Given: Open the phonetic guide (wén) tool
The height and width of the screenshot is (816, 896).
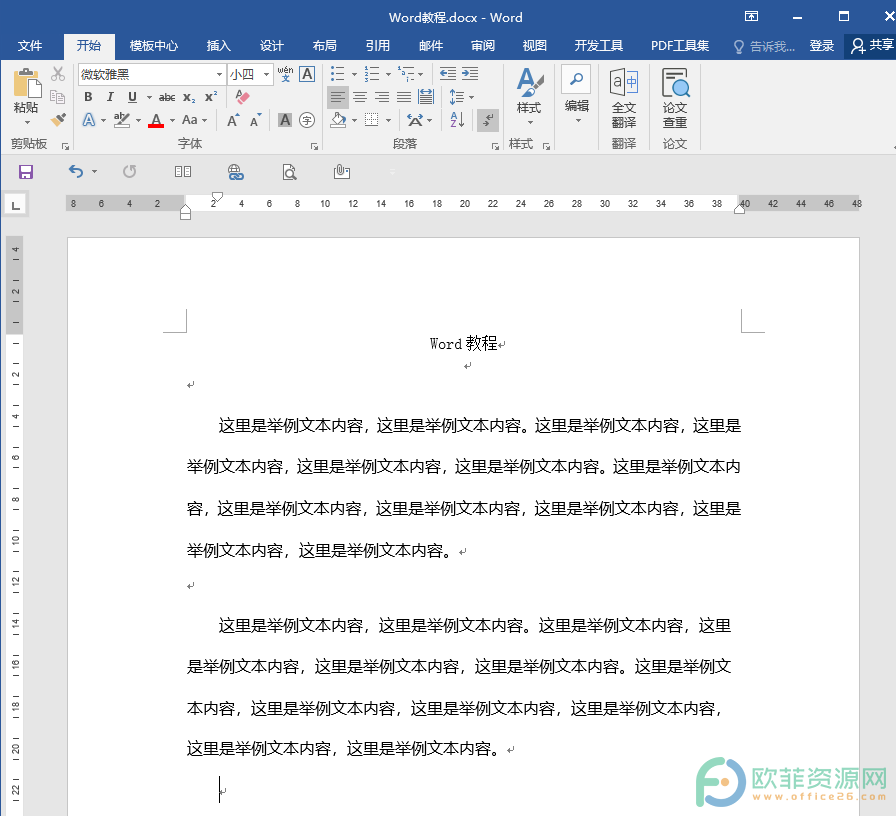Looking at the screenshot, I should pos(285,74).
